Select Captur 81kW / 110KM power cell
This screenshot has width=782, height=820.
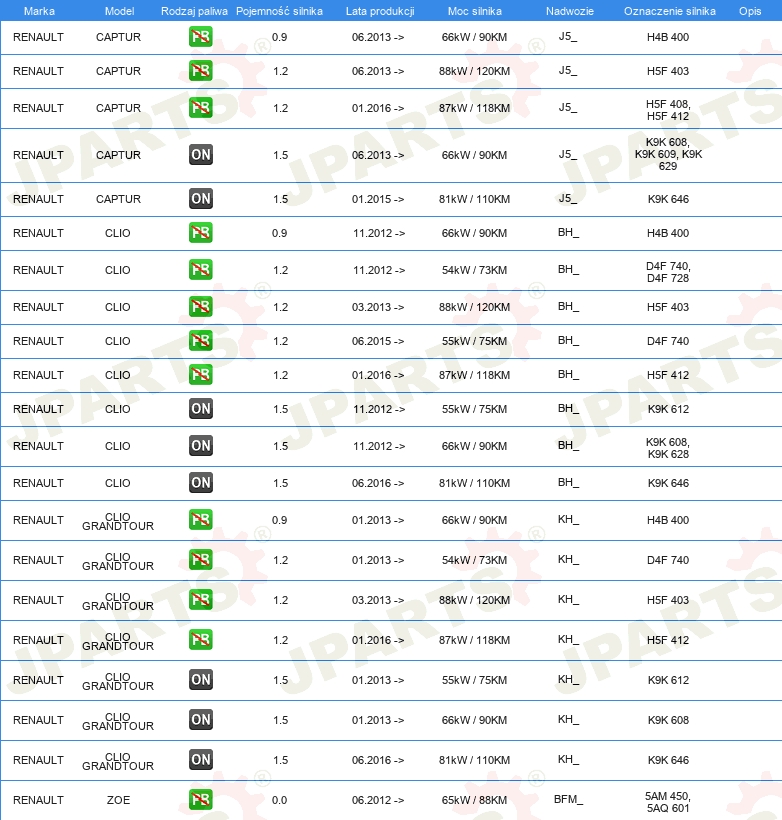coord(474,199)
